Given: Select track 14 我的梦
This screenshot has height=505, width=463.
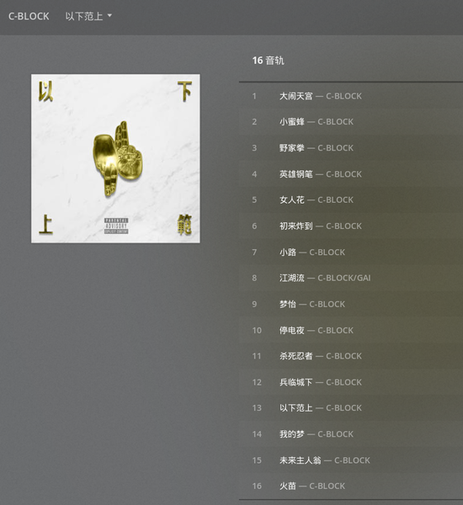Looking at the screenshot, I should tap(351, 434).
